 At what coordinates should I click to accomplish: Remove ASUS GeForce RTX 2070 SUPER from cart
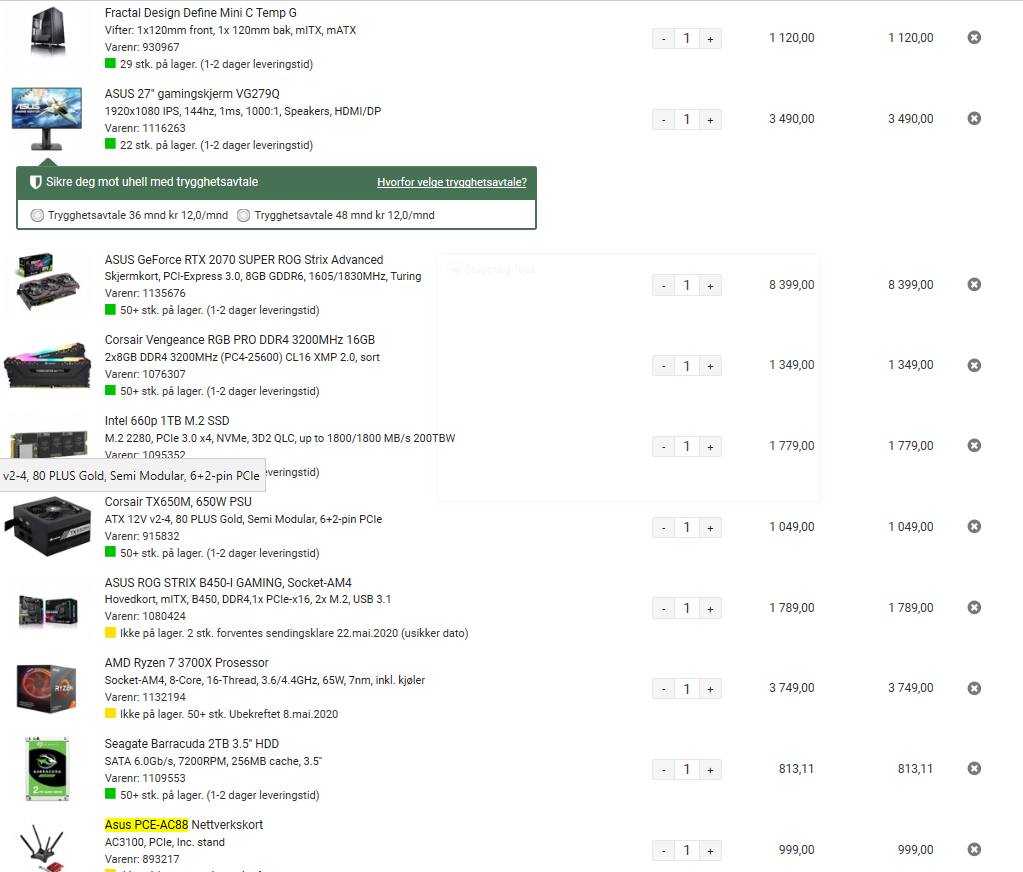coord(974,284)
